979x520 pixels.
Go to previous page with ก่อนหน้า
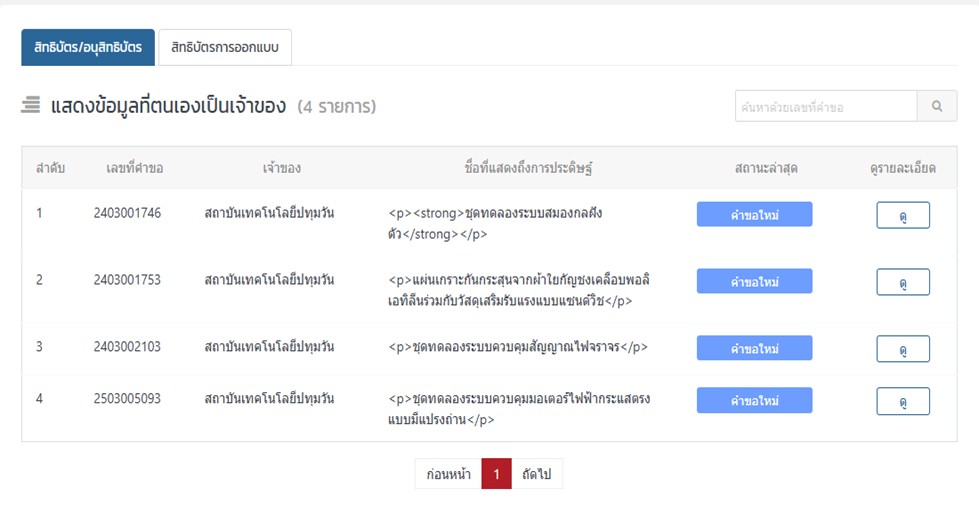tap(448, 474)
